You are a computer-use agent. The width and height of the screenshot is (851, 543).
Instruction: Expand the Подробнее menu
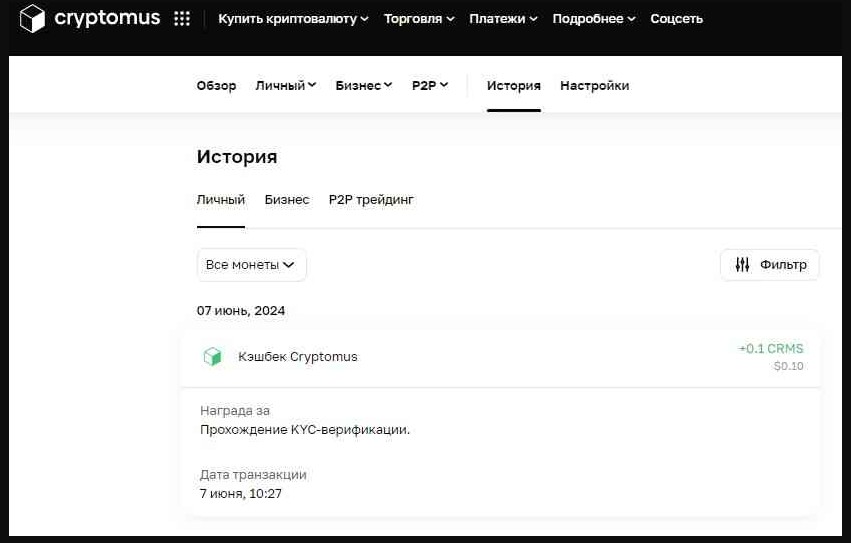coord(593,19)
